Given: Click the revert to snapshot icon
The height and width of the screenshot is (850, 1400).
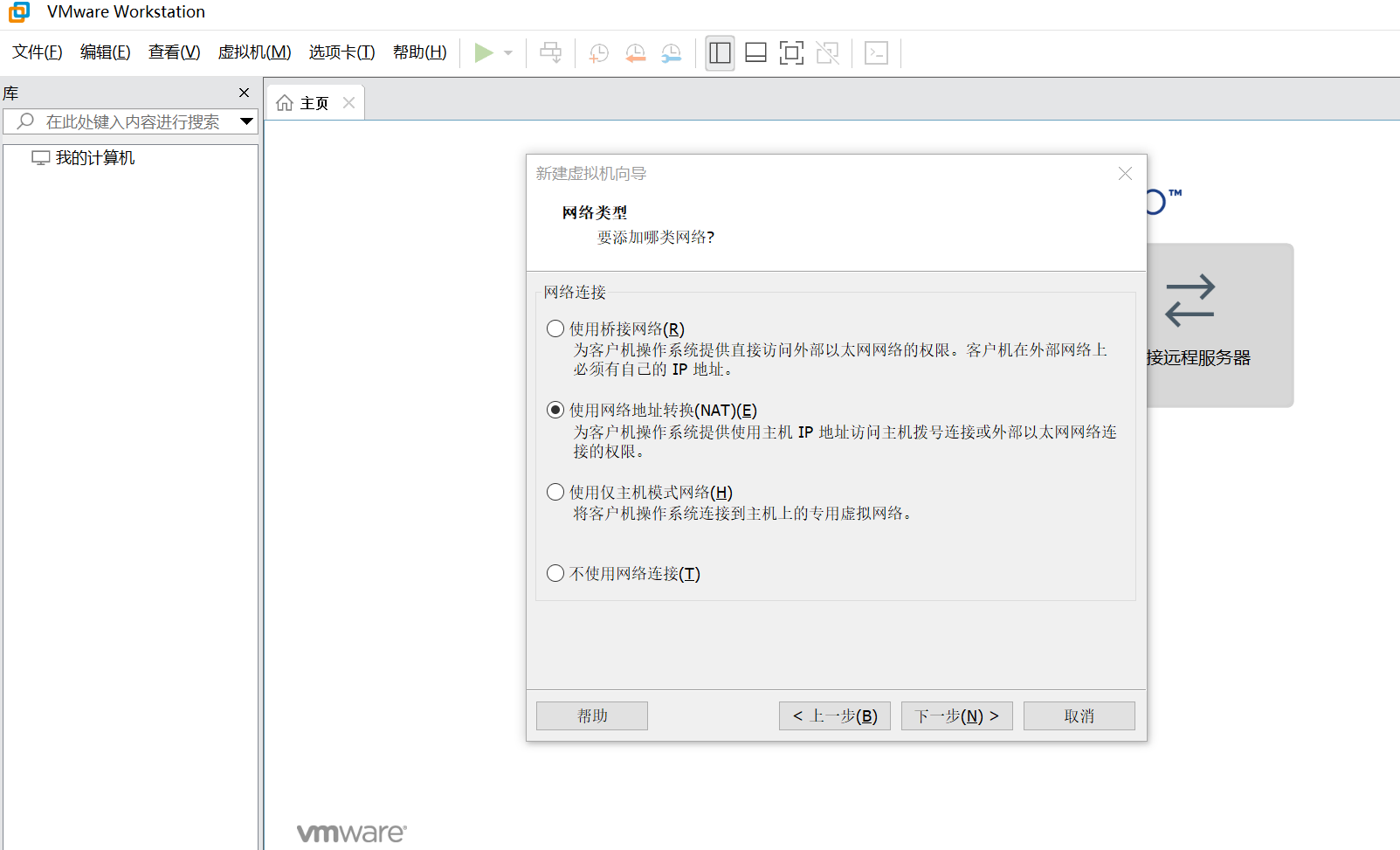Looking at the screenshot, I should 636,53.
